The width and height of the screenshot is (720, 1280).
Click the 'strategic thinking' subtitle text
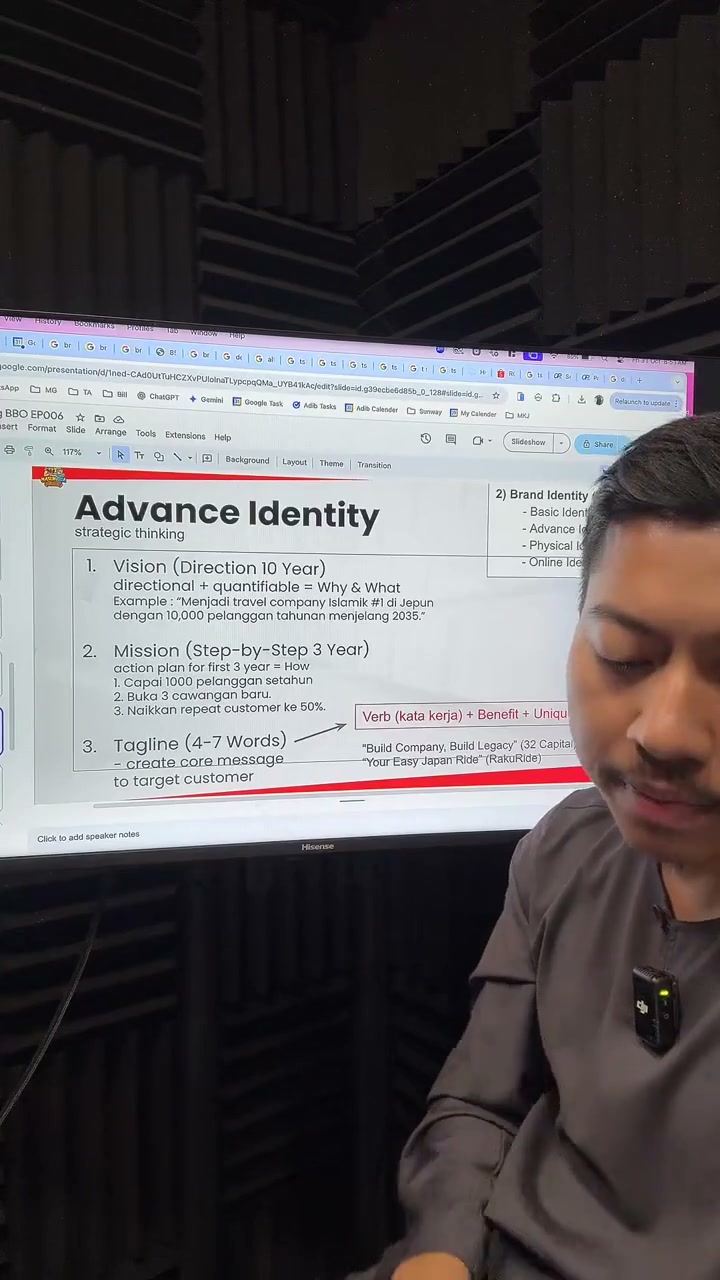[x=129, y=533]
